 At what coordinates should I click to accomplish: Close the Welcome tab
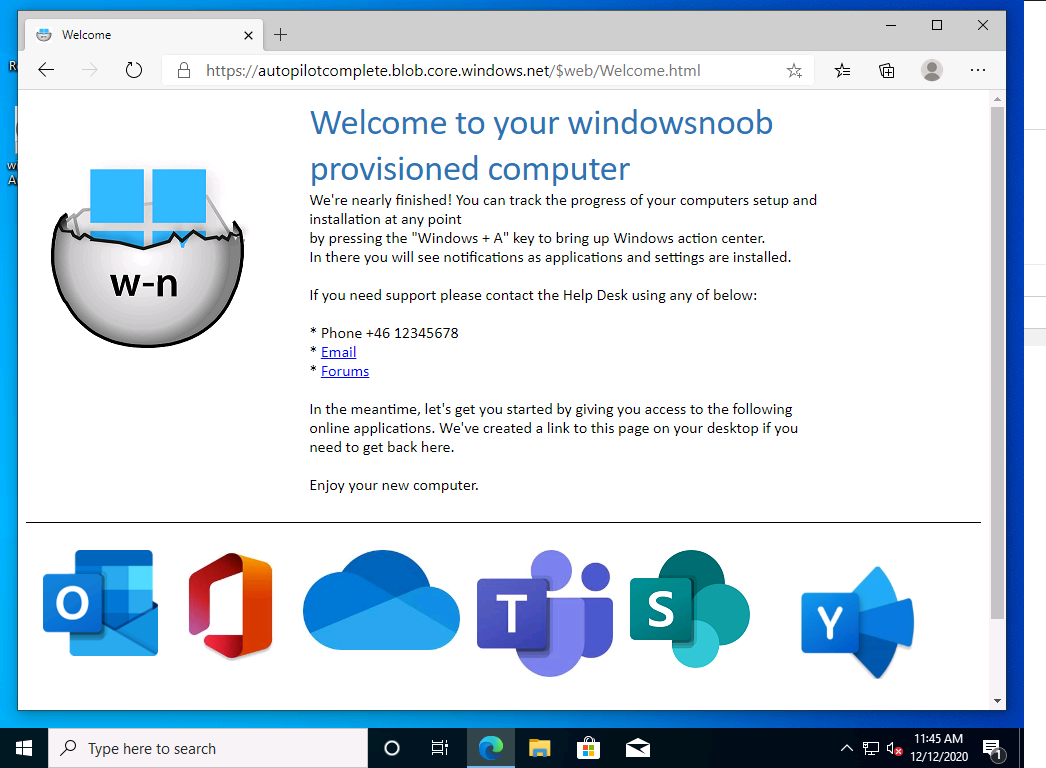(x=248, y=35)
